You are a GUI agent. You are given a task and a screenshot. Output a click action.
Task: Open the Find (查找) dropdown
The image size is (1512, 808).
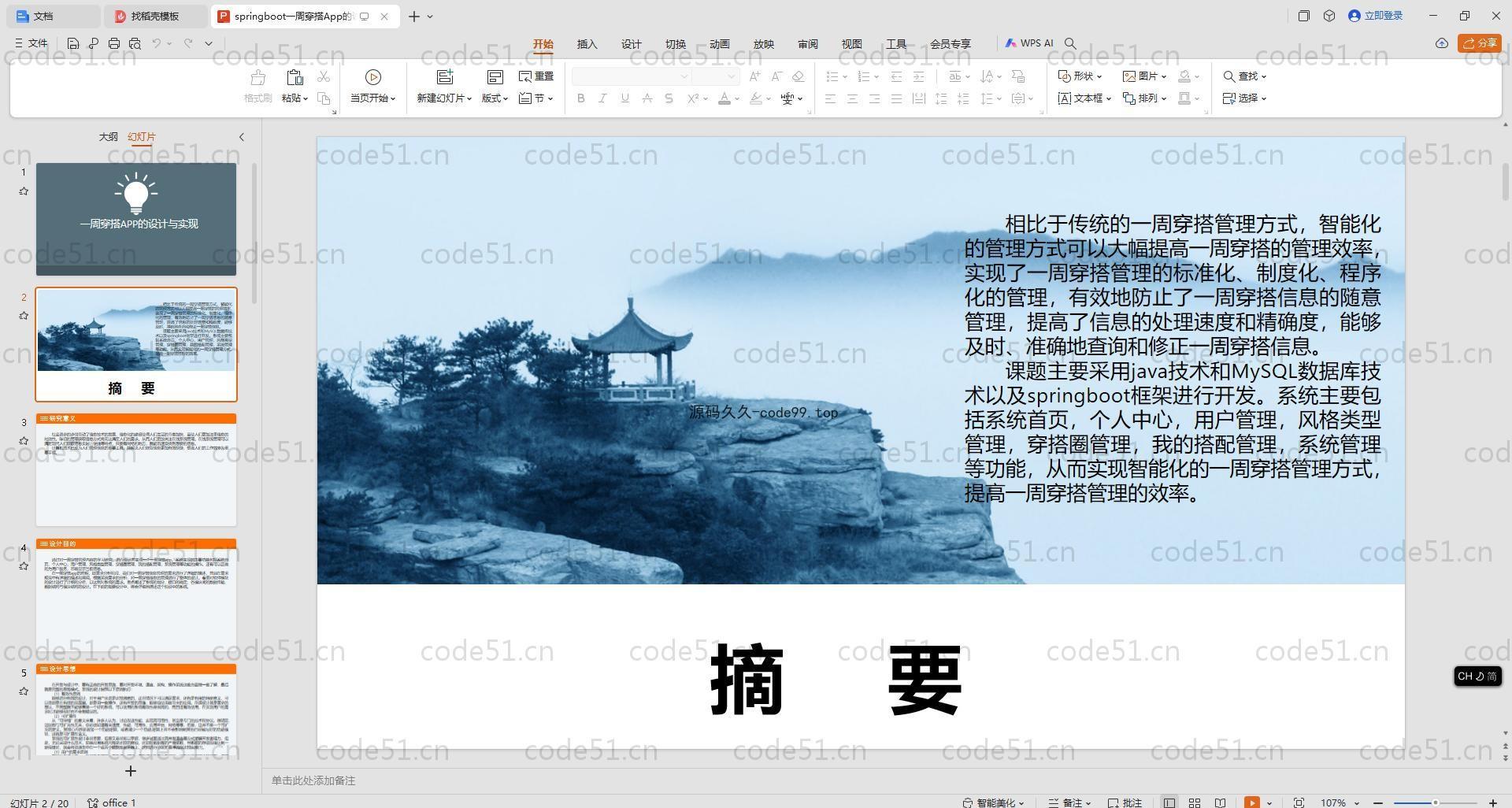1245,76
